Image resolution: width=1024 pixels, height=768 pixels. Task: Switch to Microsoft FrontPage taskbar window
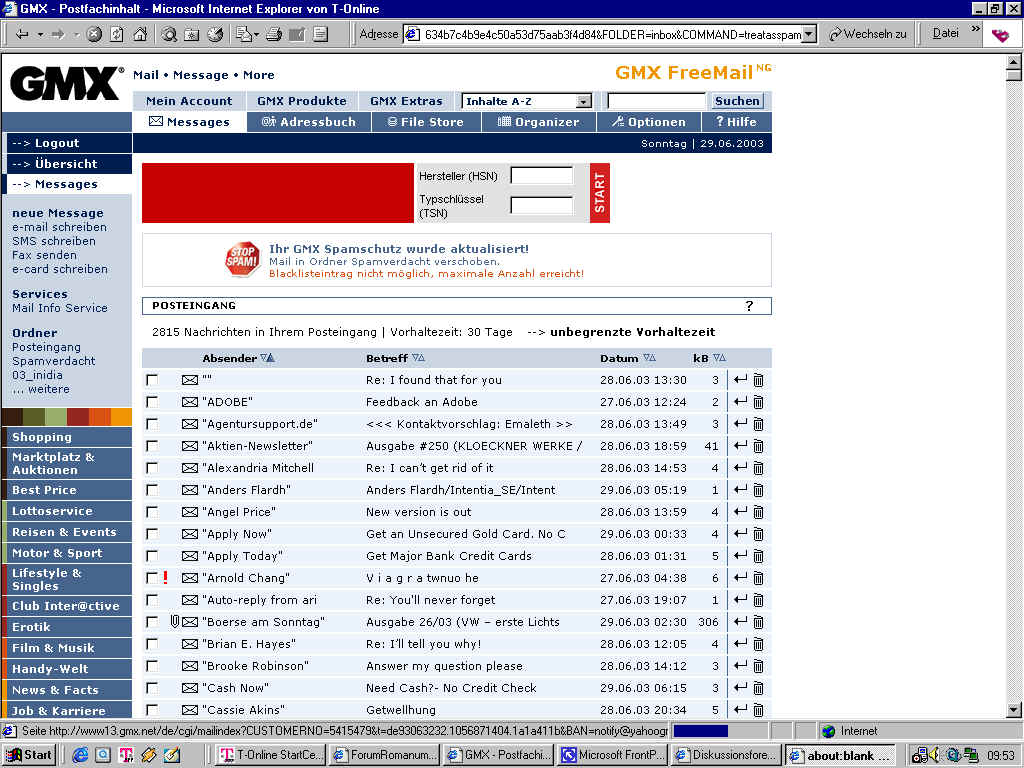click(613, 755)
